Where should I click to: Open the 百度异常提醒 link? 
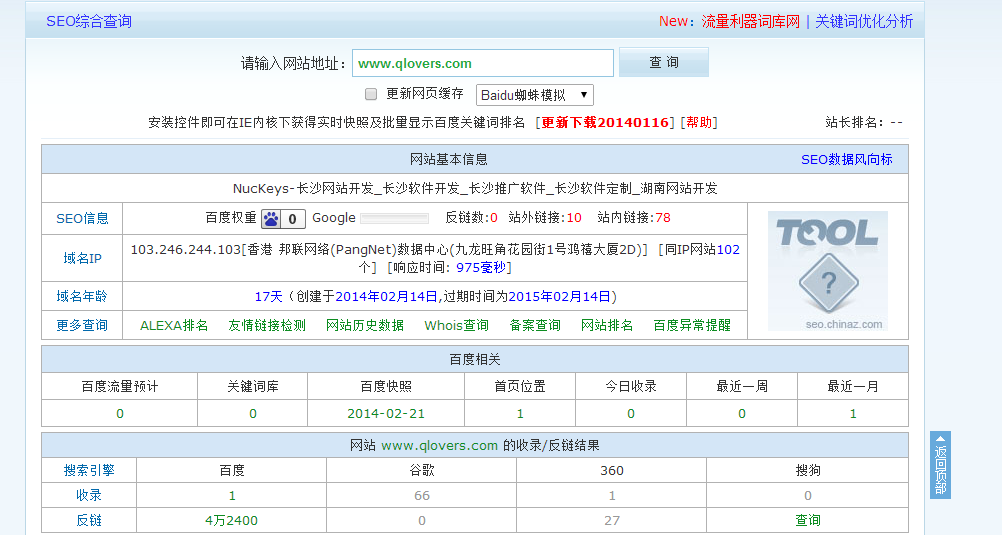click(692, 325)
